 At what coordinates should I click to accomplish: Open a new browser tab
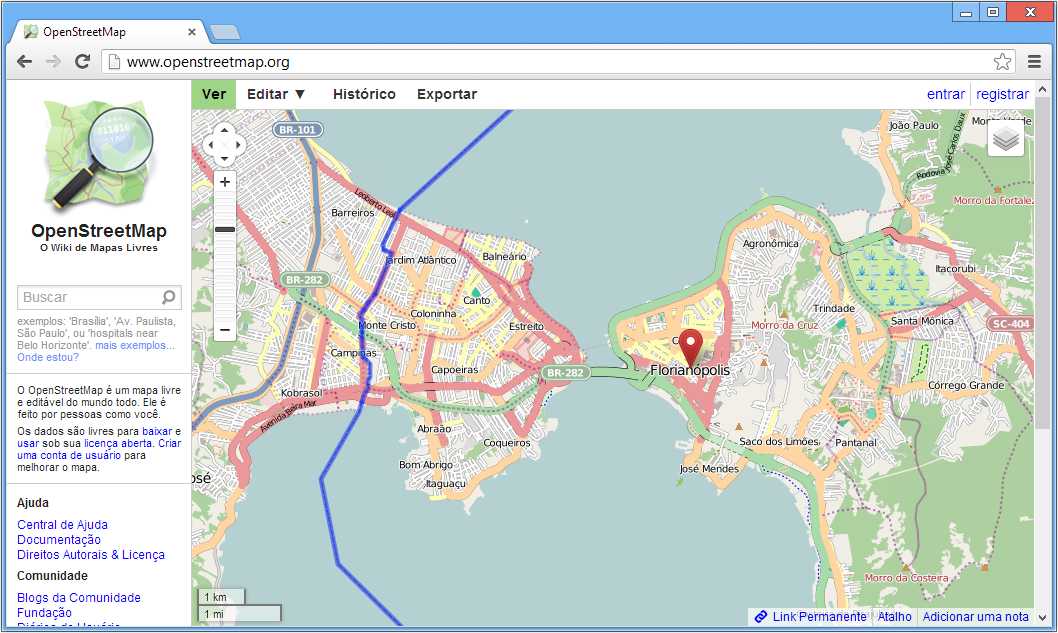click(225, 32)
